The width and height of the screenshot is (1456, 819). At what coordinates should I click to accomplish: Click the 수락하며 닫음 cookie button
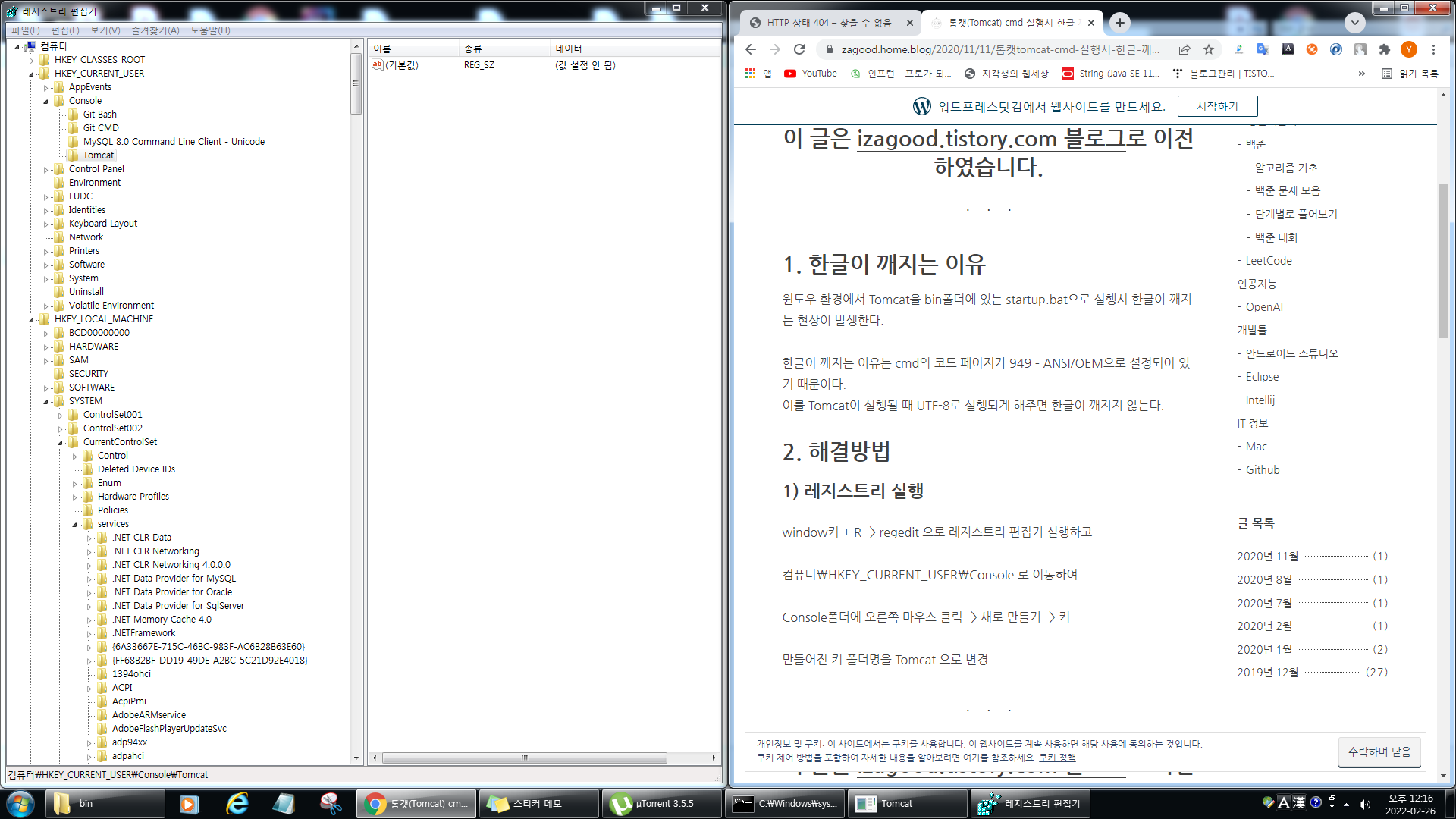point(1379,752)
